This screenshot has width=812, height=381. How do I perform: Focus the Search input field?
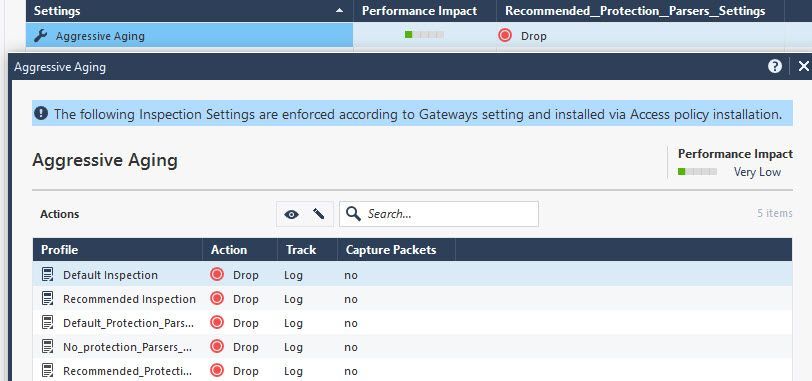[439, 214]
